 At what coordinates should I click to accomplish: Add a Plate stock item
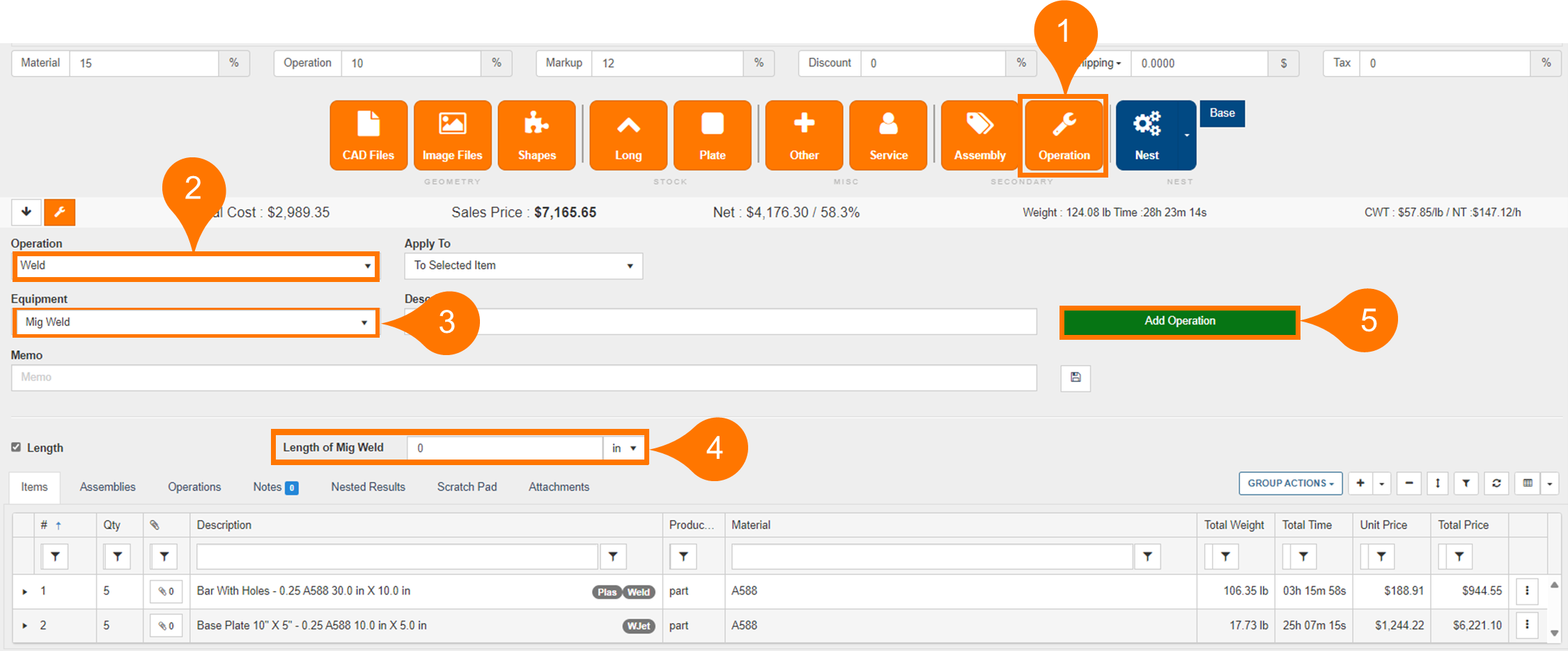point(712,136)
